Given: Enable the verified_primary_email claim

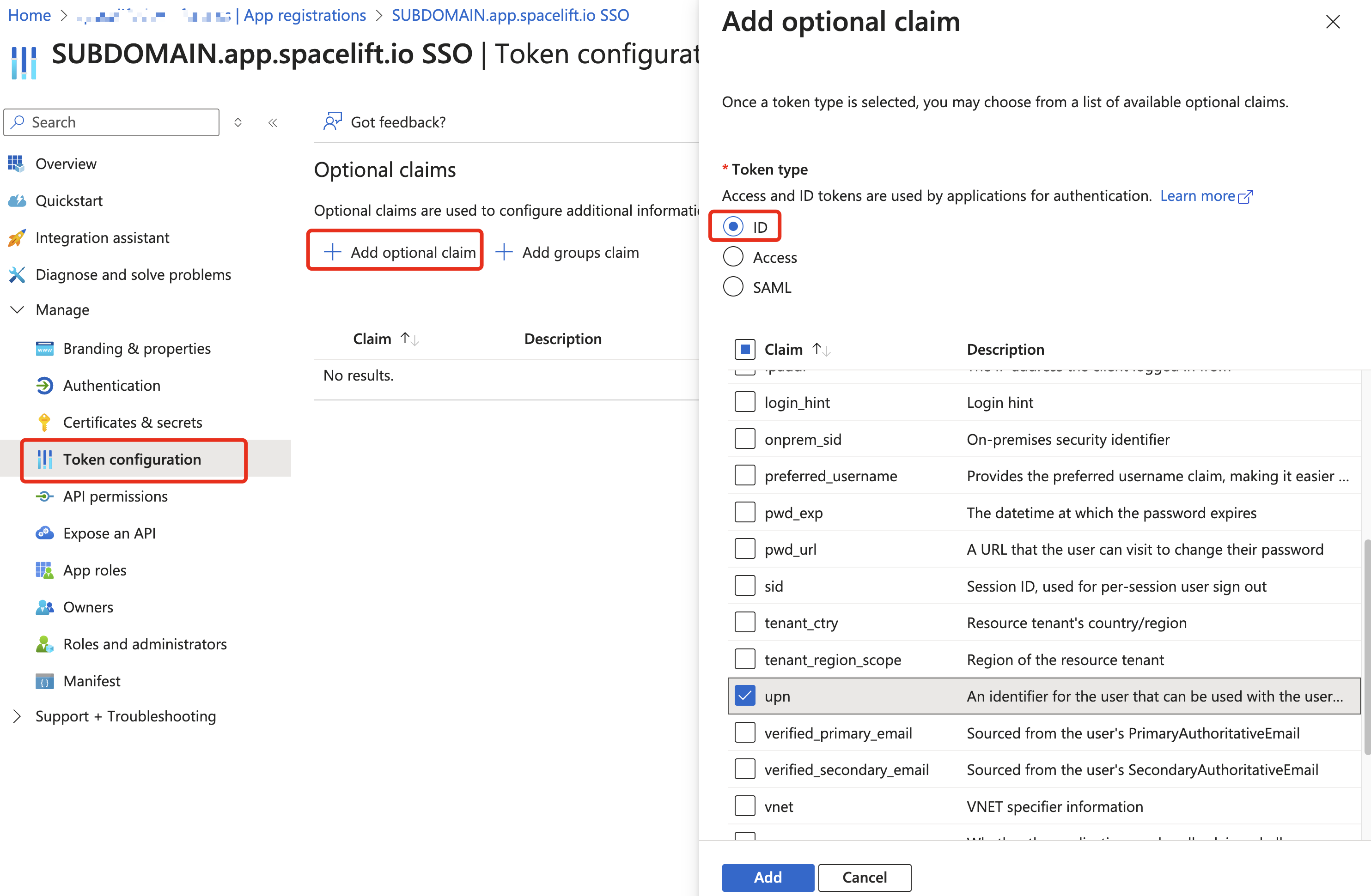Looking at the screenshot, I should pyautogui.click(x=744, y=732).
